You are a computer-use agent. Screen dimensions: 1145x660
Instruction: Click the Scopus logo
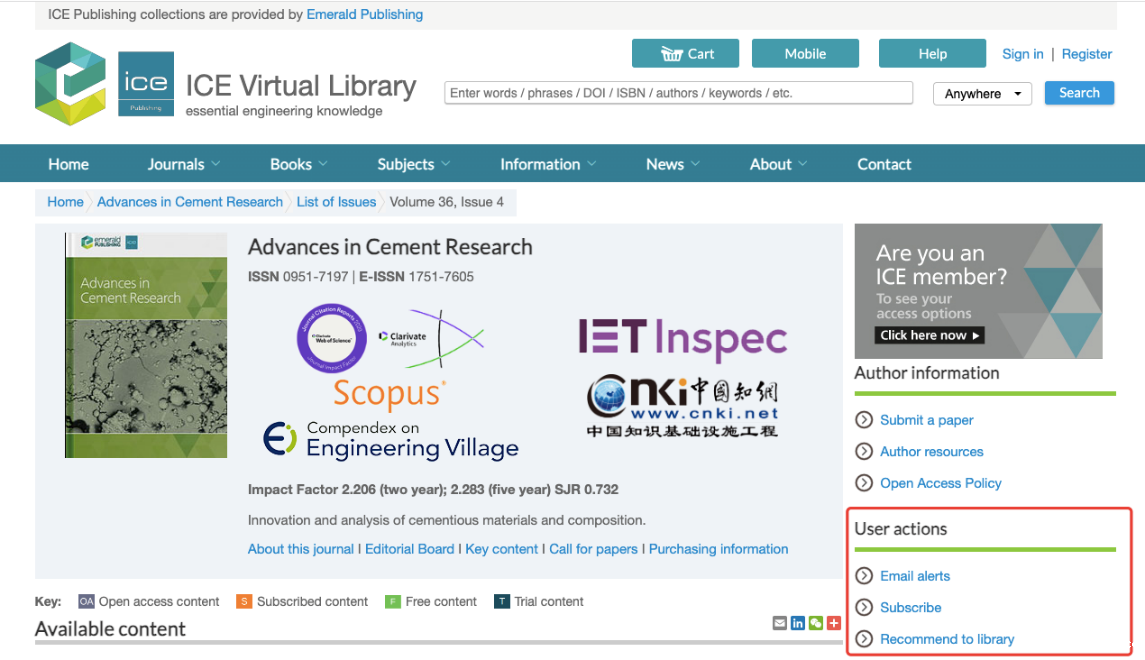coord(389,394)
